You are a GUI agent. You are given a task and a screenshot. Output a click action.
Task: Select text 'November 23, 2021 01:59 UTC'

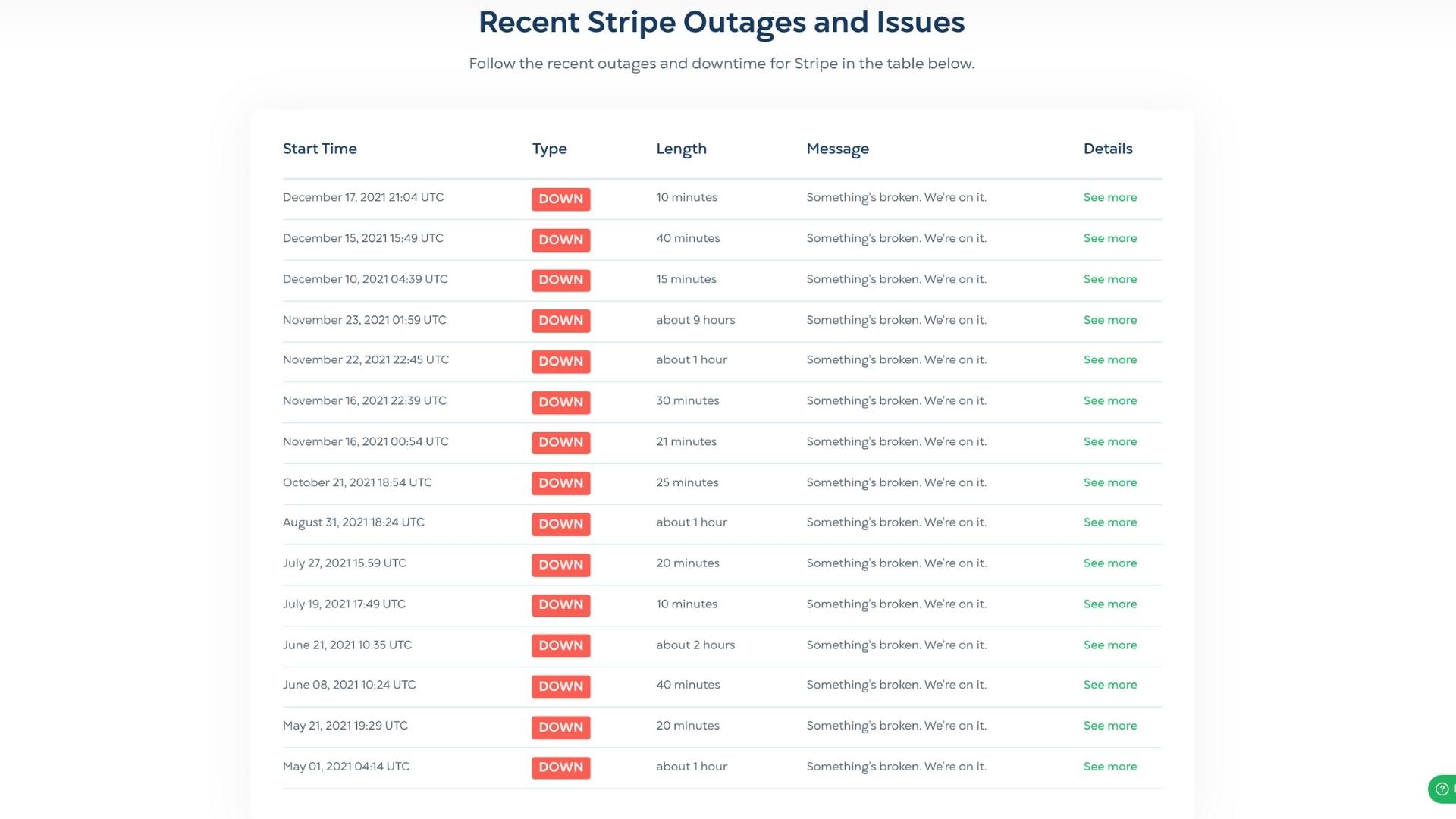coord(365,320)
